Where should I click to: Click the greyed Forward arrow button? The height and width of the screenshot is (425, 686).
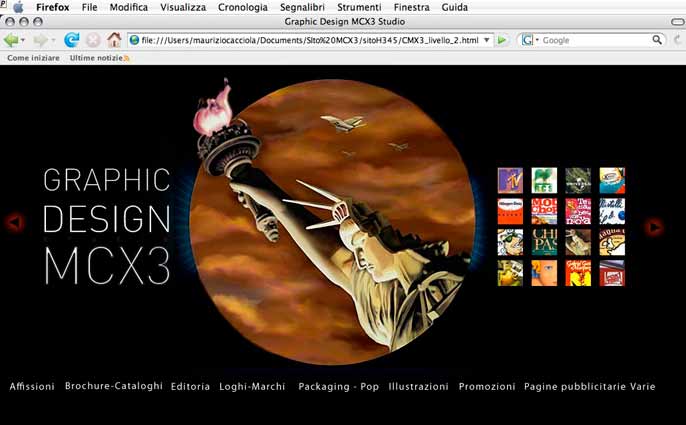click(x=40, y=40)
